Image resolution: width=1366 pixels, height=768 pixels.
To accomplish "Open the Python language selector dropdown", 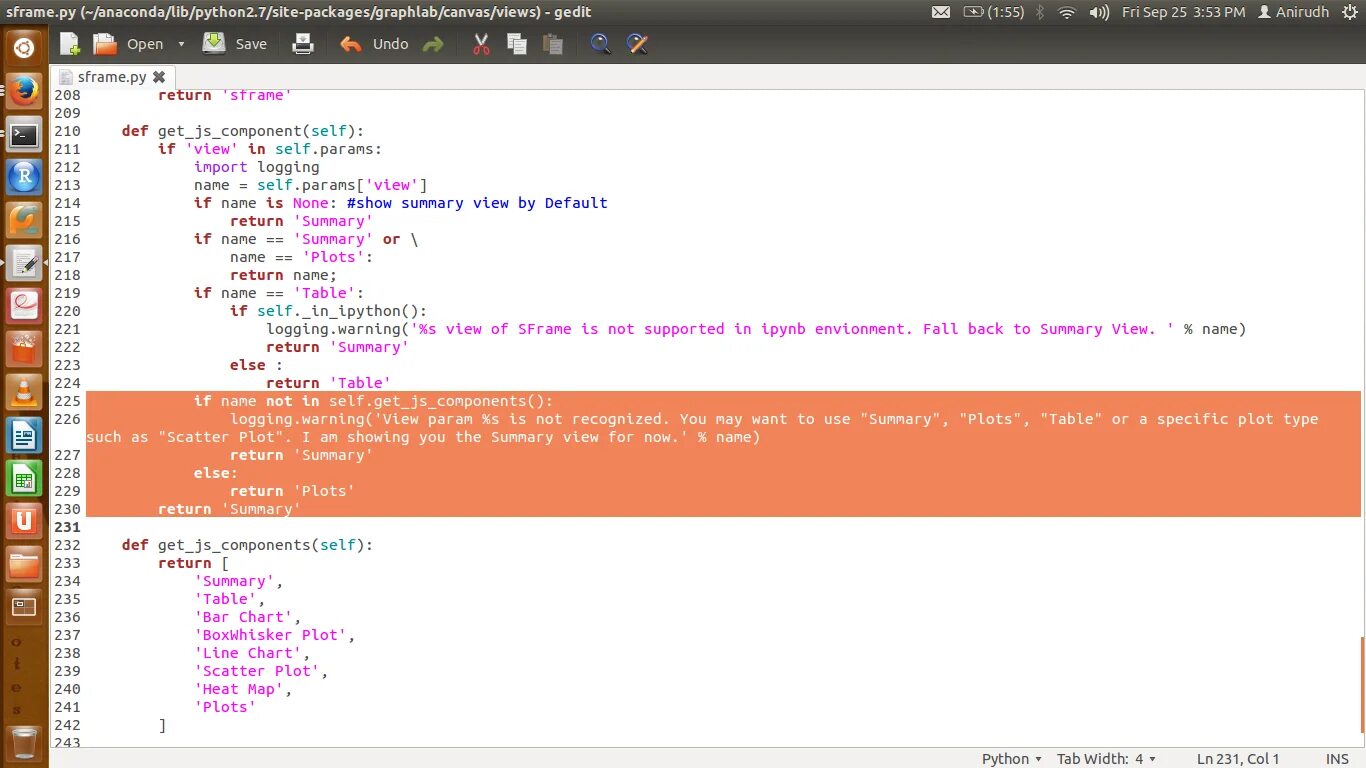I will (x=1012, y=759).
